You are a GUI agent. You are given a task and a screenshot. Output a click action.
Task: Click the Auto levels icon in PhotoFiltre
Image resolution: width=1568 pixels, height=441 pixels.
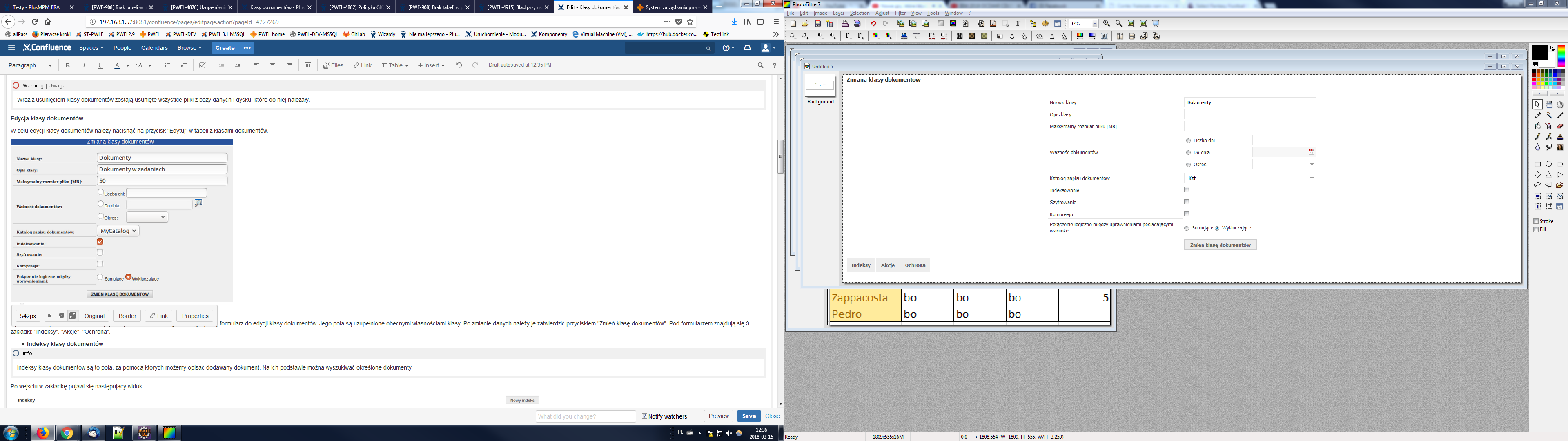[931, 36]
